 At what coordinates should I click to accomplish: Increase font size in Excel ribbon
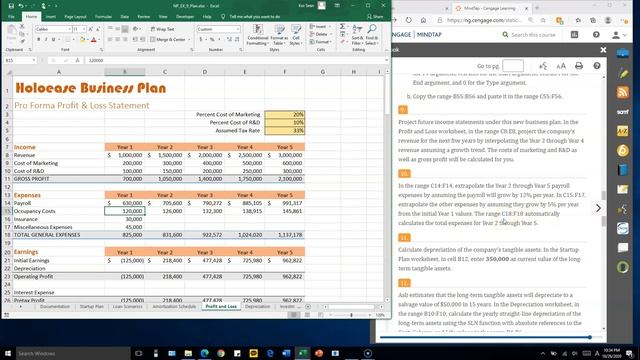click(x=91, y=29)
